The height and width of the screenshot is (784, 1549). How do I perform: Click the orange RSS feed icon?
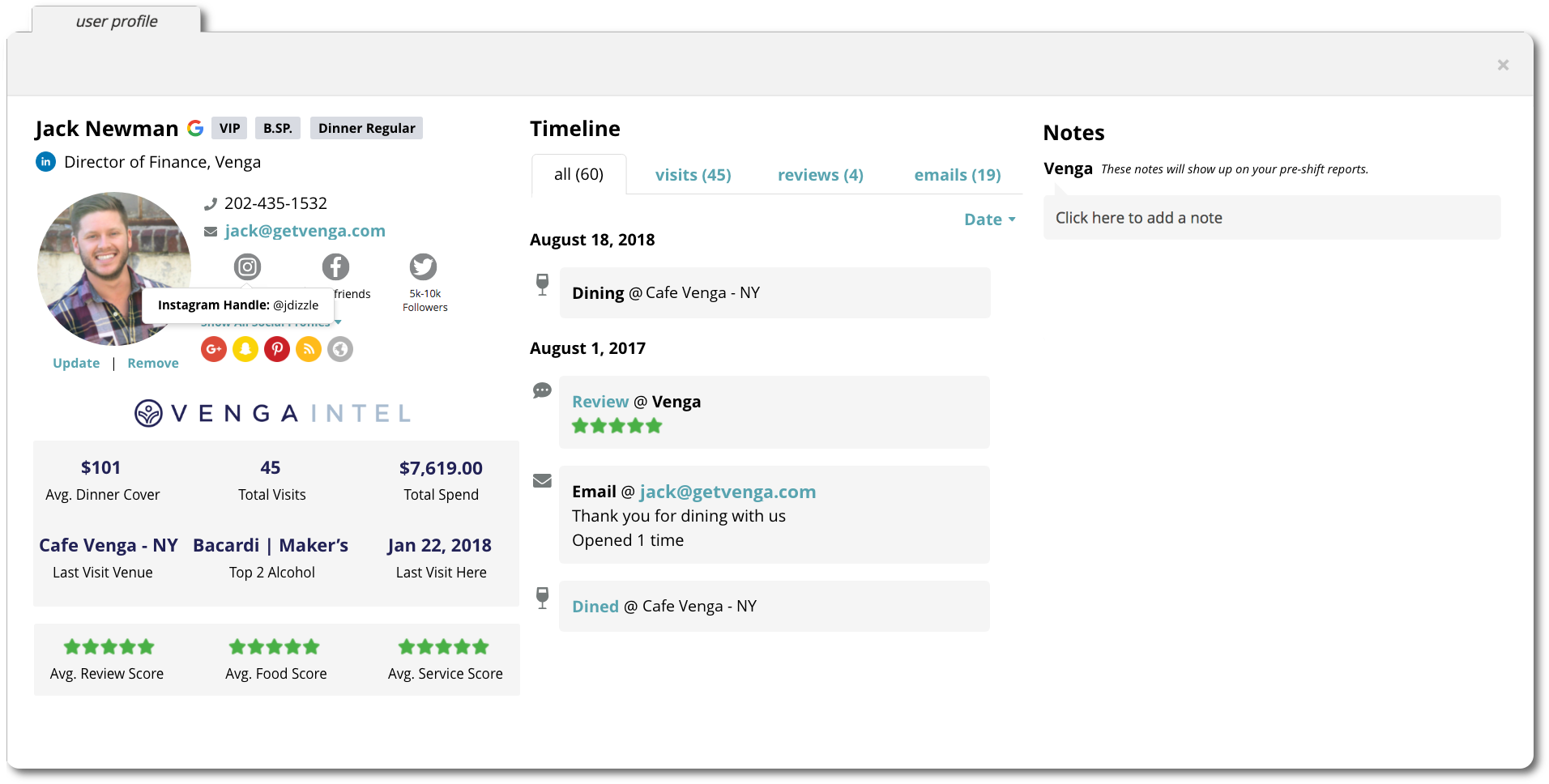coord(309,349)
